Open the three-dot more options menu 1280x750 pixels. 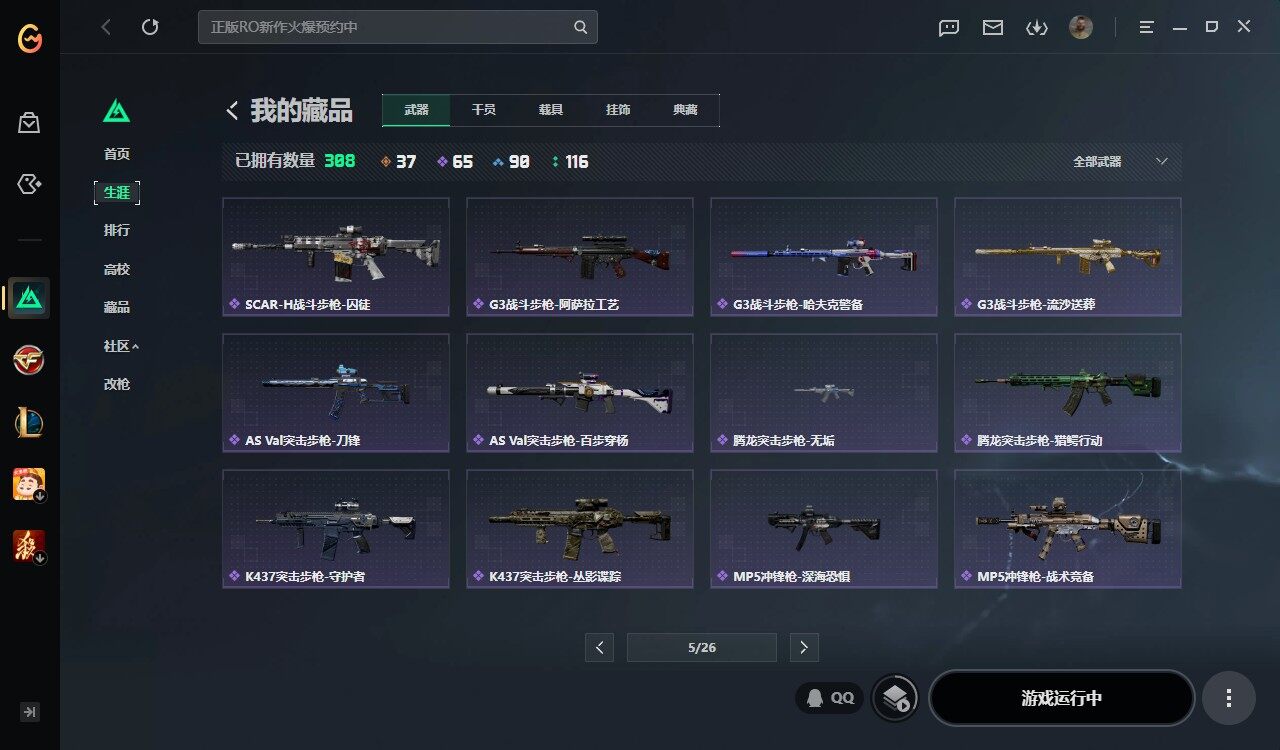pyautogui.click(x=1229, y=698)
